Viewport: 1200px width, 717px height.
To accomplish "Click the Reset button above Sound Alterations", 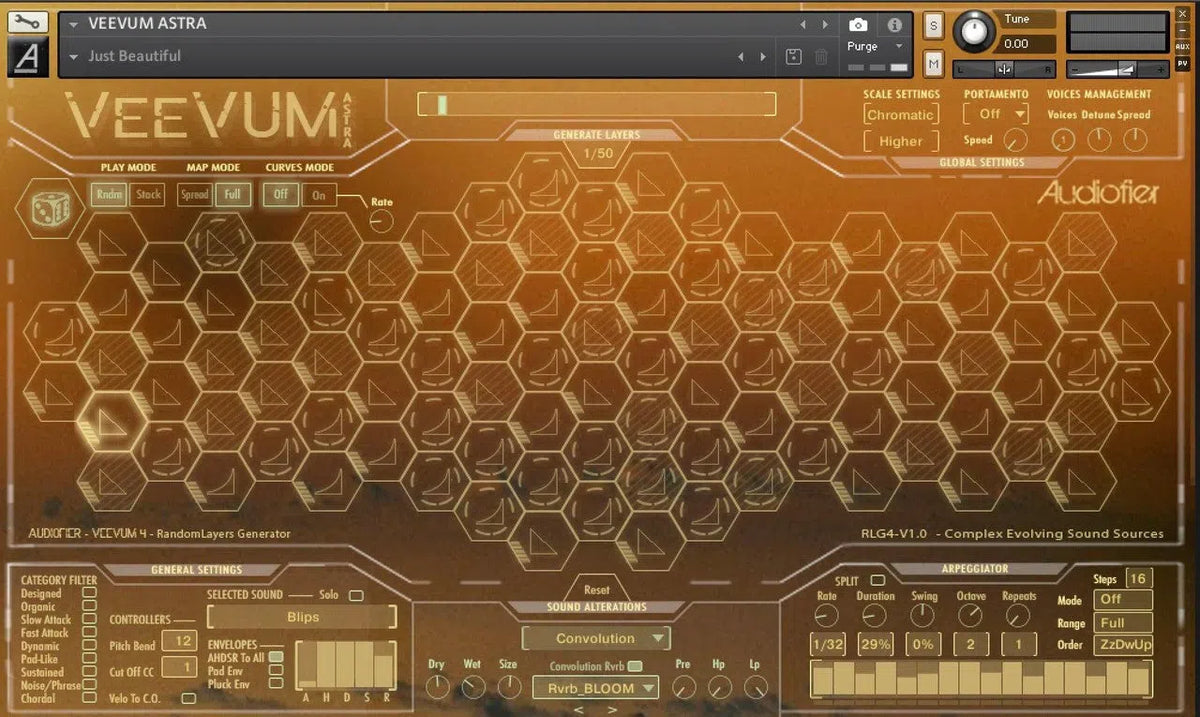I will coord(597,589).
